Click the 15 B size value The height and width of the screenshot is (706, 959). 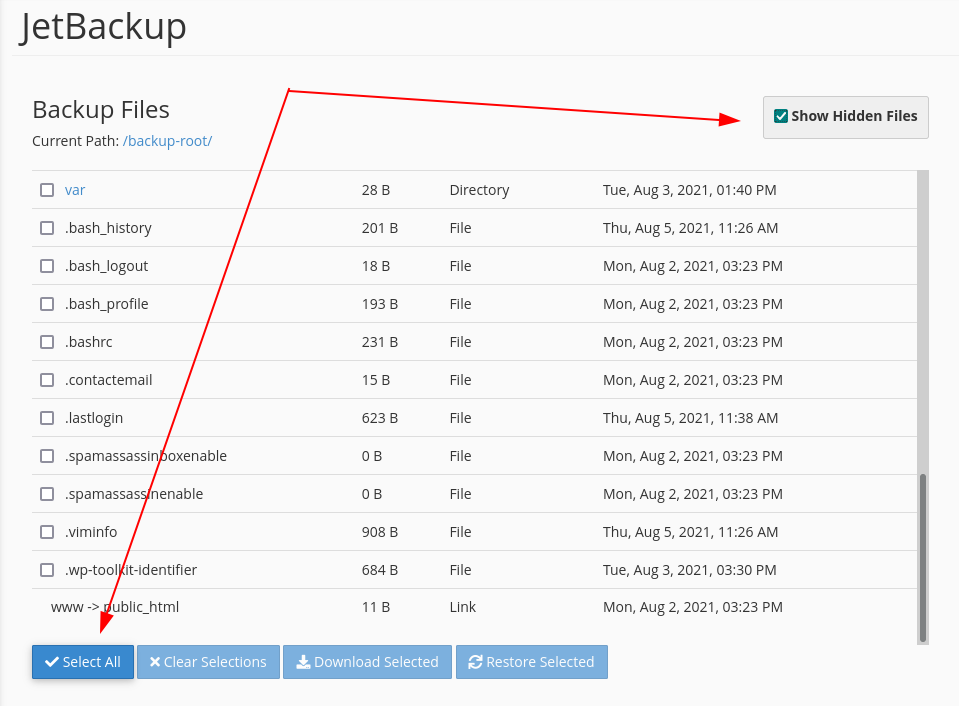click(376, 380)
